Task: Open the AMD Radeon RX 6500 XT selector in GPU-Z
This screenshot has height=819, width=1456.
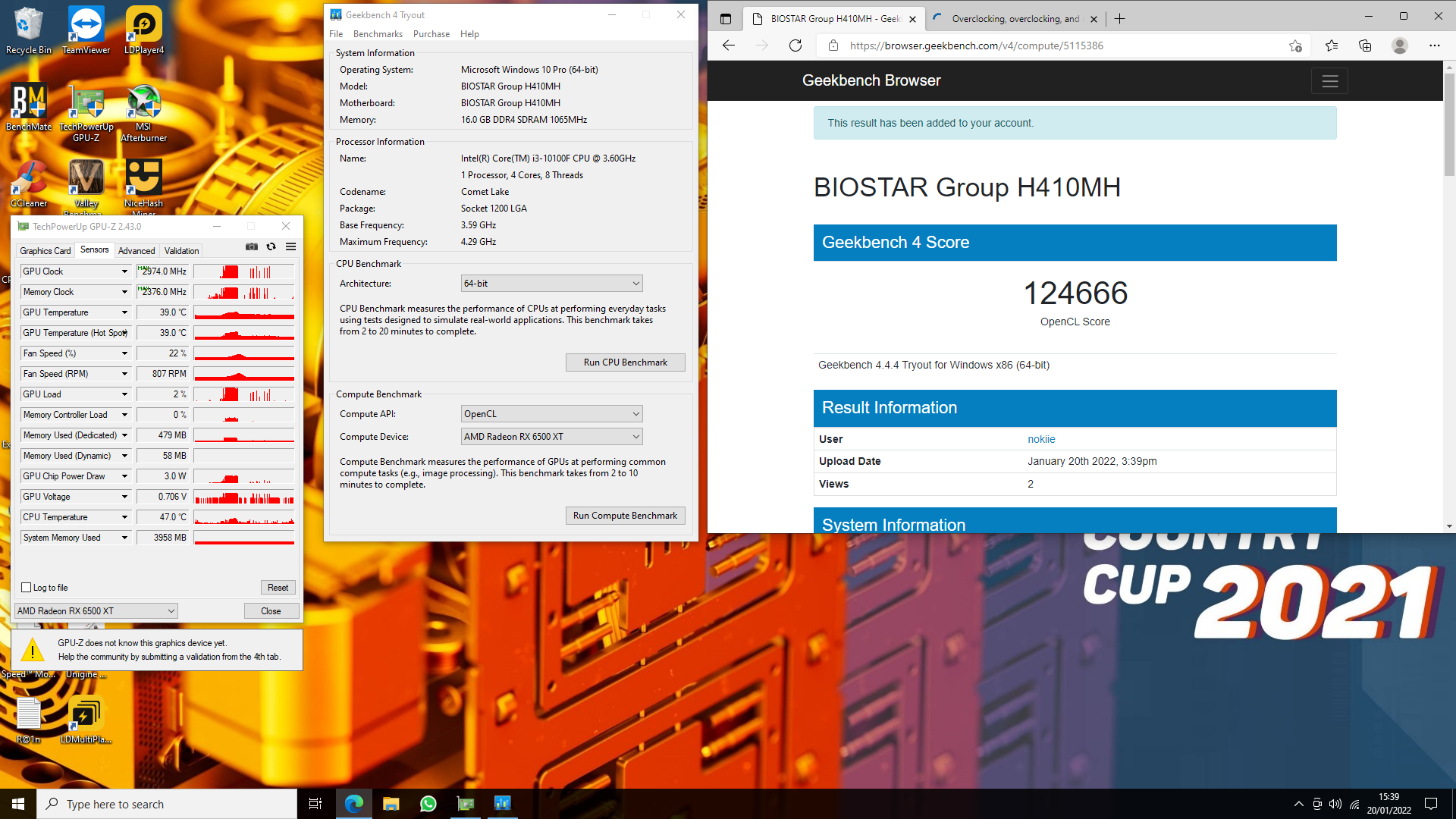Action: tap(96, 611)
